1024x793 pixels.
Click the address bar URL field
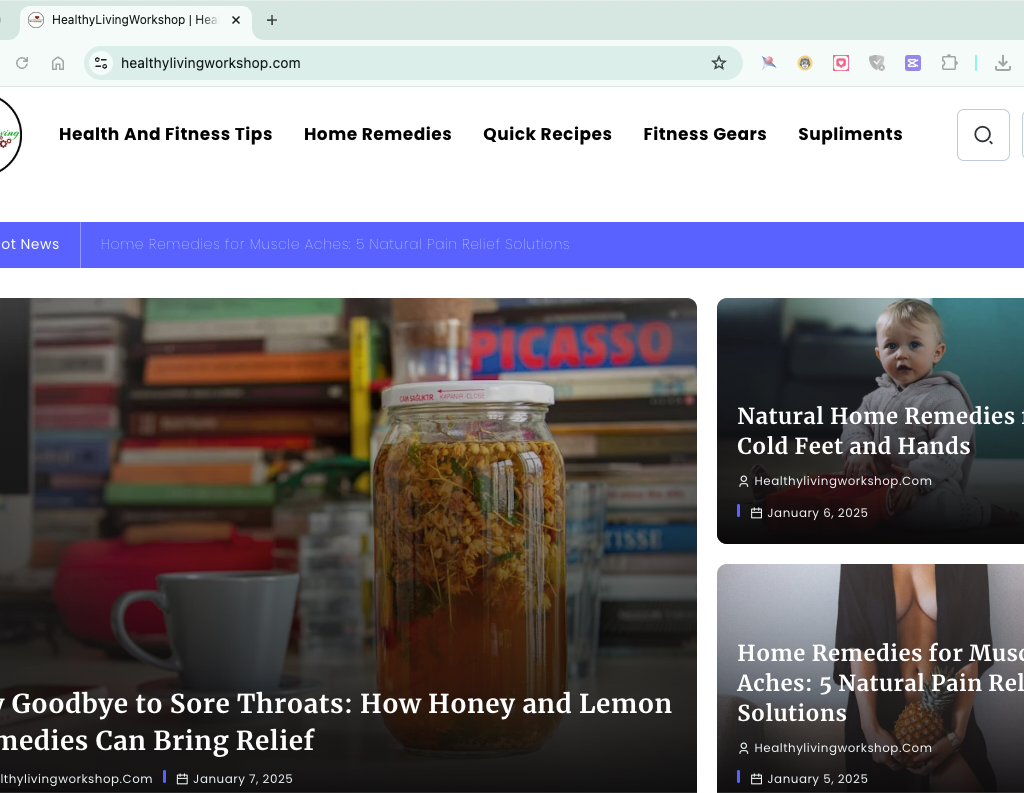(x=400, y=63)
